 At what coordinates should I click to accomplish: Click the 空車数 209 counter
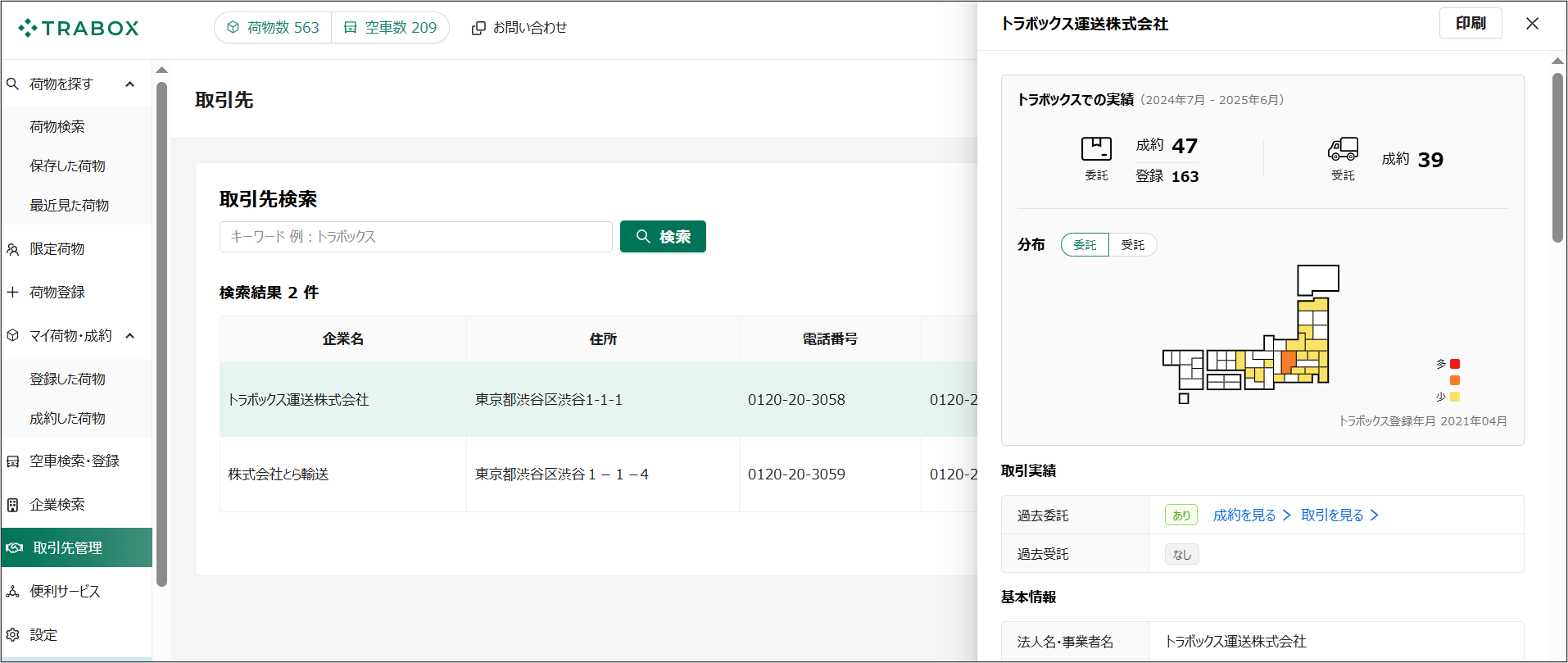[x=391, y=27]
